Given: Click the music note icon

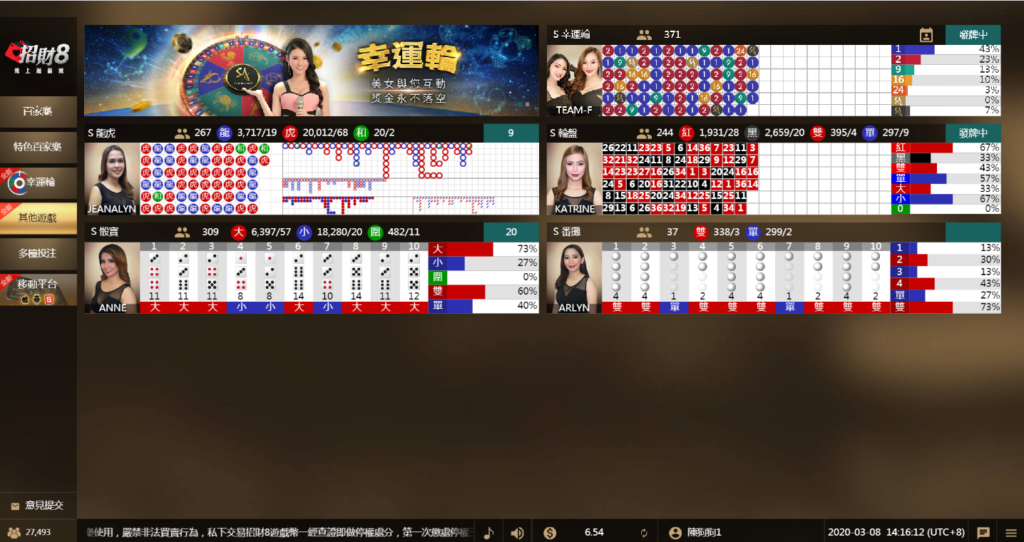Looking at the screenshot, I should [489, 532].
